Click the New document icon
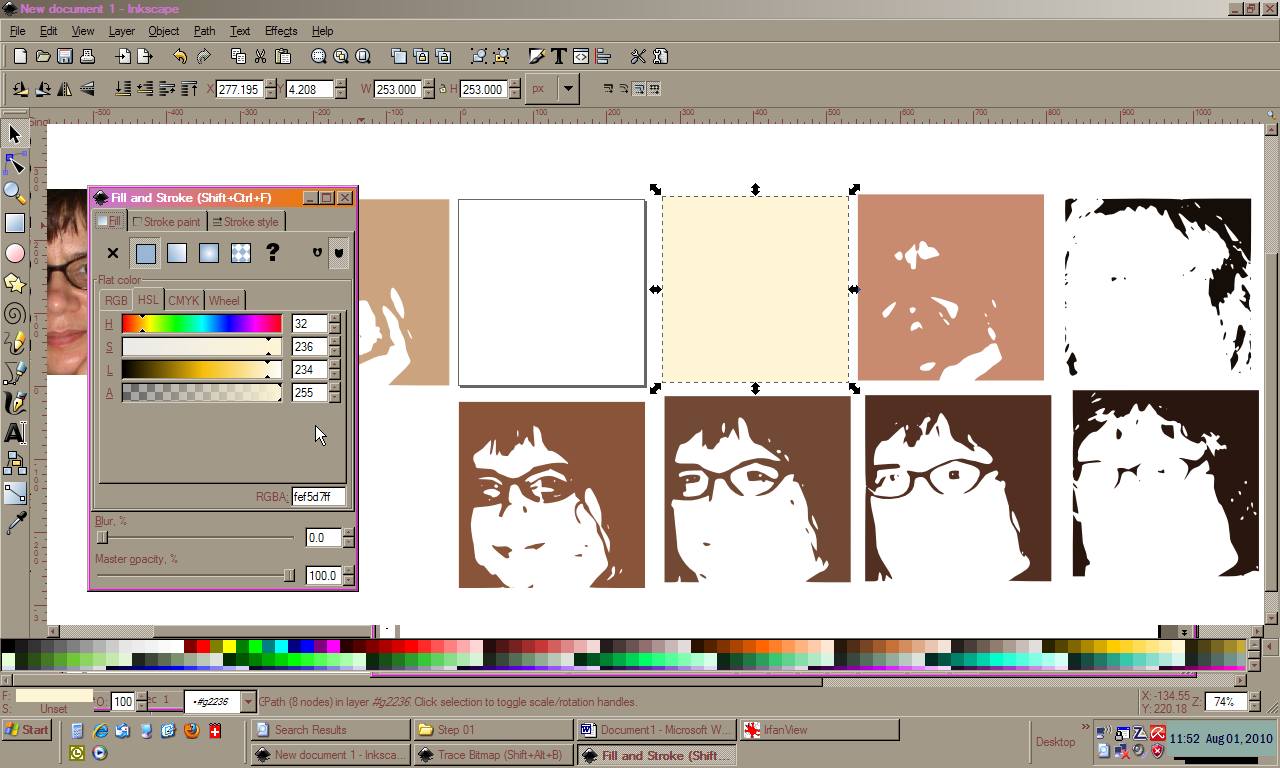This screenshot has height=768, width=1280. [20, 56]
